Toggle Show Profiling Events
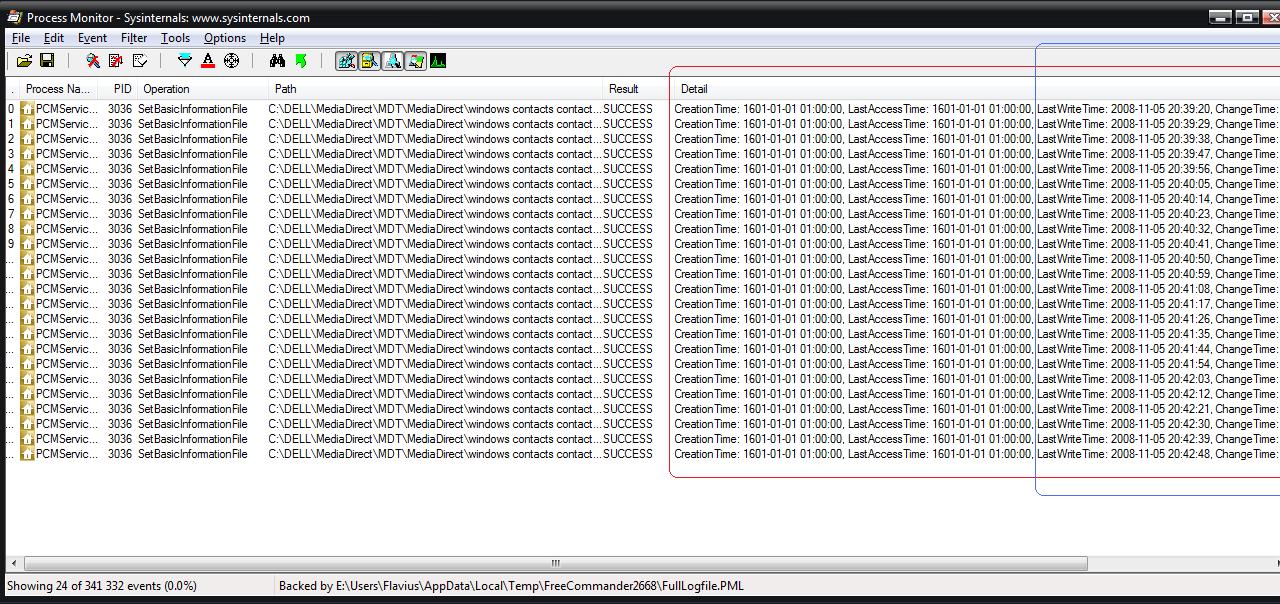This screenshot has width=1280, height=604. (438, 61)
